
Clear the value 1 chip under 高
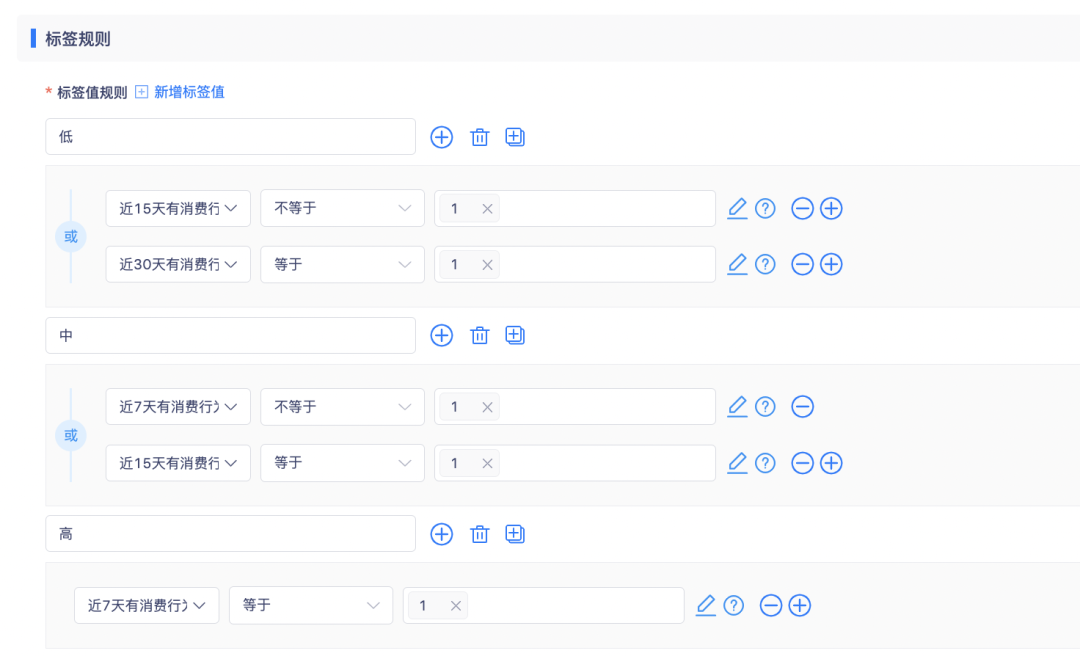pyautogui.click(x=455, y=606)
